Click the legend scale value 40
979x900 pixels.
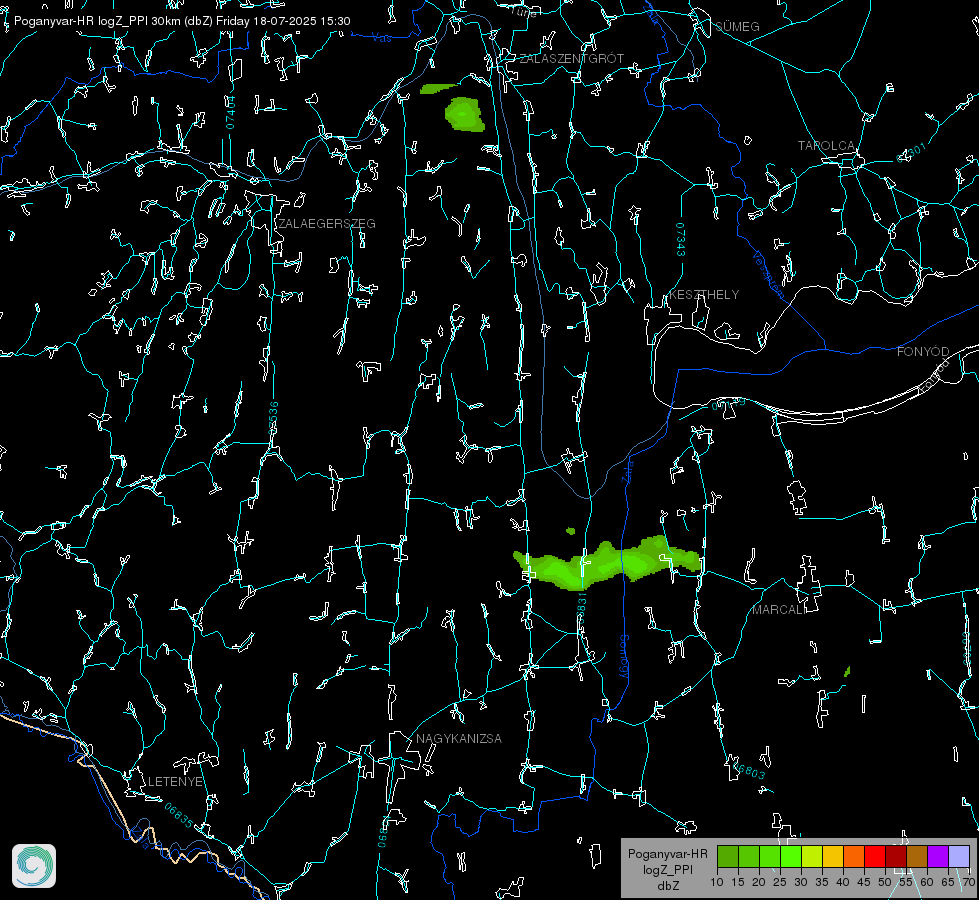[x=842, y=883]
